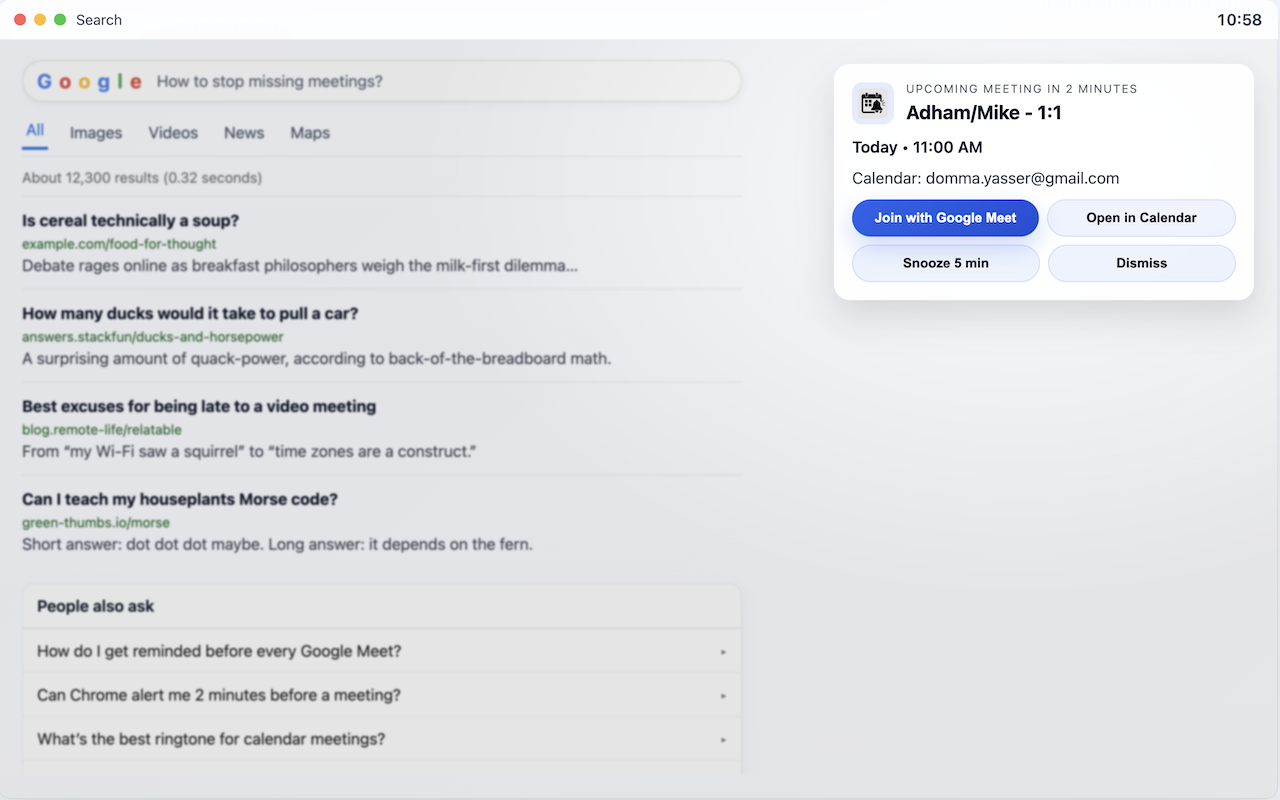
Task: Switch to the Videos tab
Action: (173, 133)
